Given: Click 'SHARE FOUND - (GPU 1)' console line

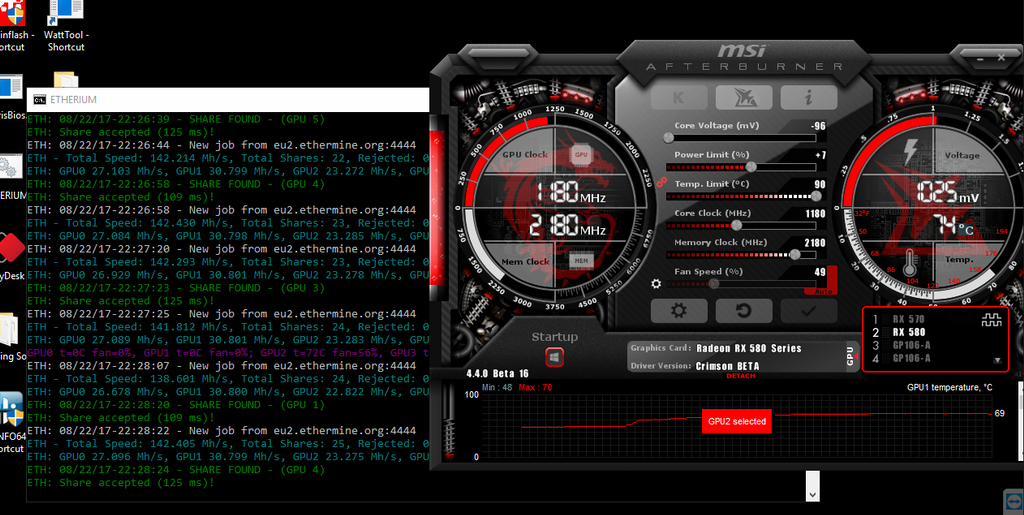Looking at the screenshot, I should coord(176,405).
